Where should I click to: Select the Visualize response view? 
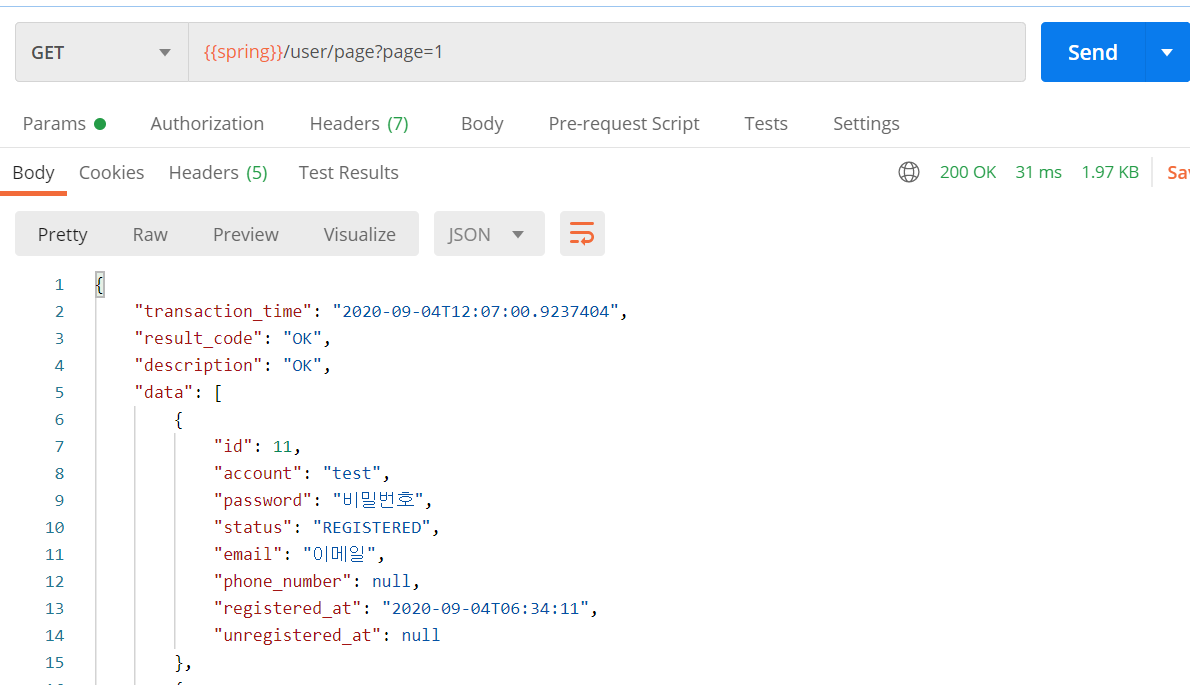(x=360, y=234)
